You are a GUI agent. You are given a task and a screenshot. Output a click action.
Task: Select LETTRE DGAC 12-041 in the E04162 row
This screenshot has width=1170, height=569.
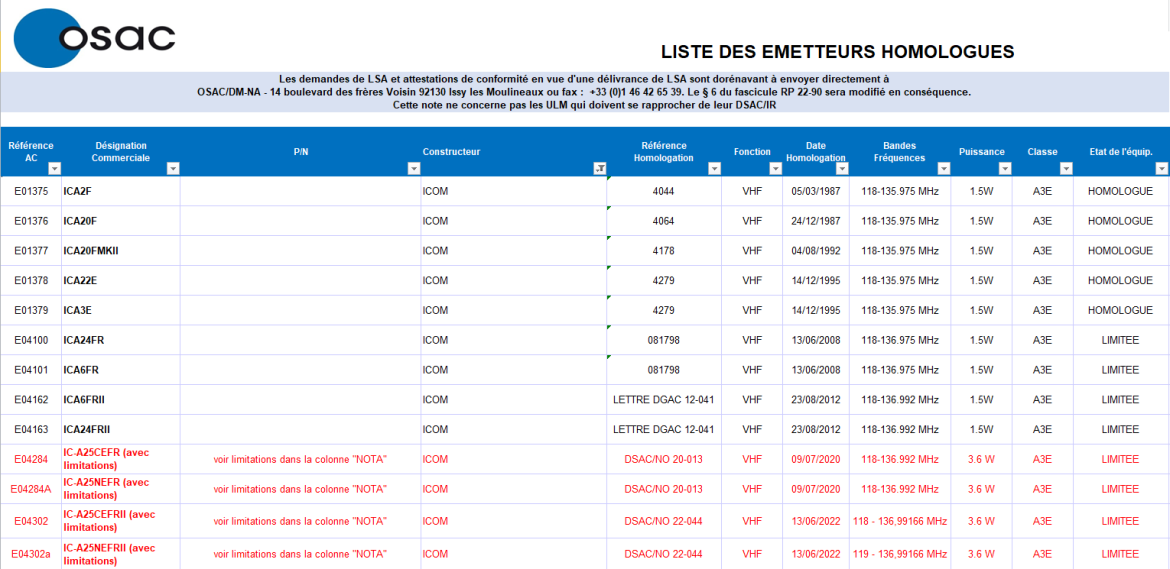pyautogui.click(x=663, y=400)
